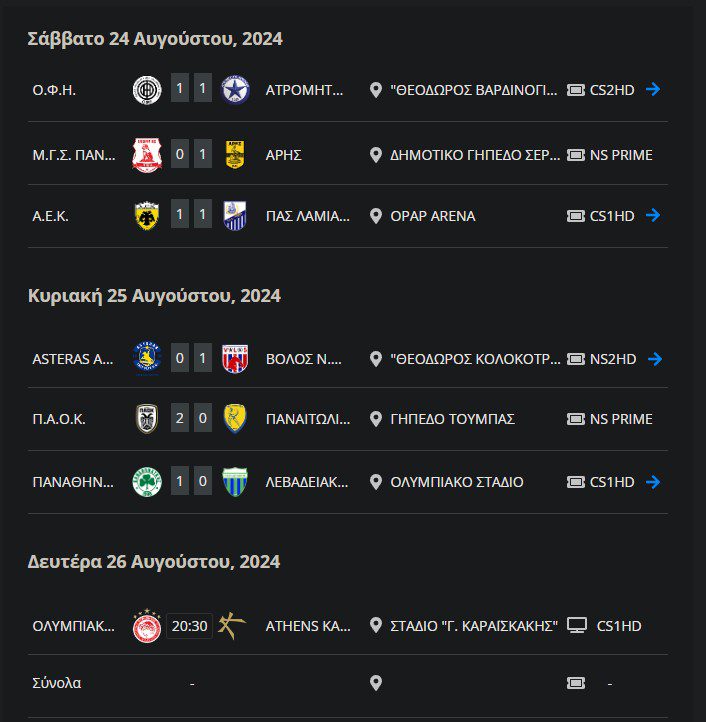Screen dimensions: 706x722
Task: Click the location pin beside OPAP ARENA
Action: pos(376,216)
